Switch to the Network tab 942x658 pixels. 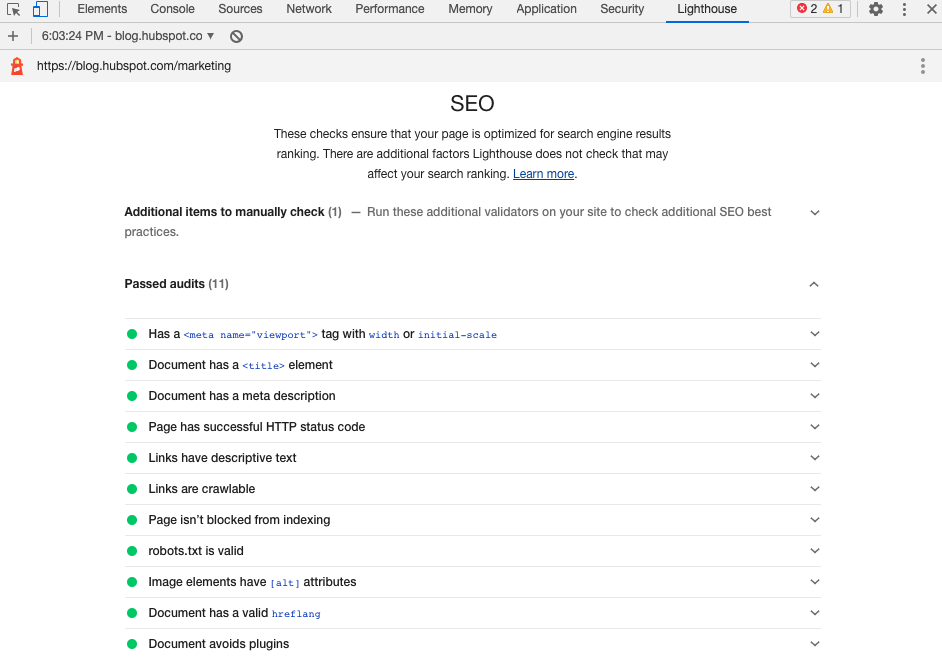point(309,9)
